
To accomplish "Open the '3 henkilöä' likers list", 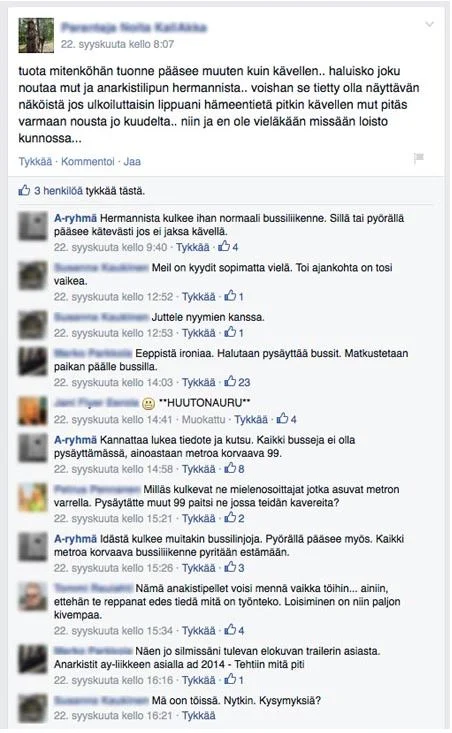I will [x=58, y=191].
